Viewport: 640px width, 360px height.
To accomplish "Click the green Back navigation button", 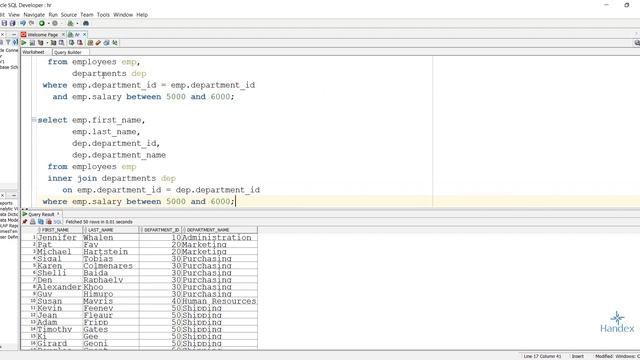I will click(42, 23).
